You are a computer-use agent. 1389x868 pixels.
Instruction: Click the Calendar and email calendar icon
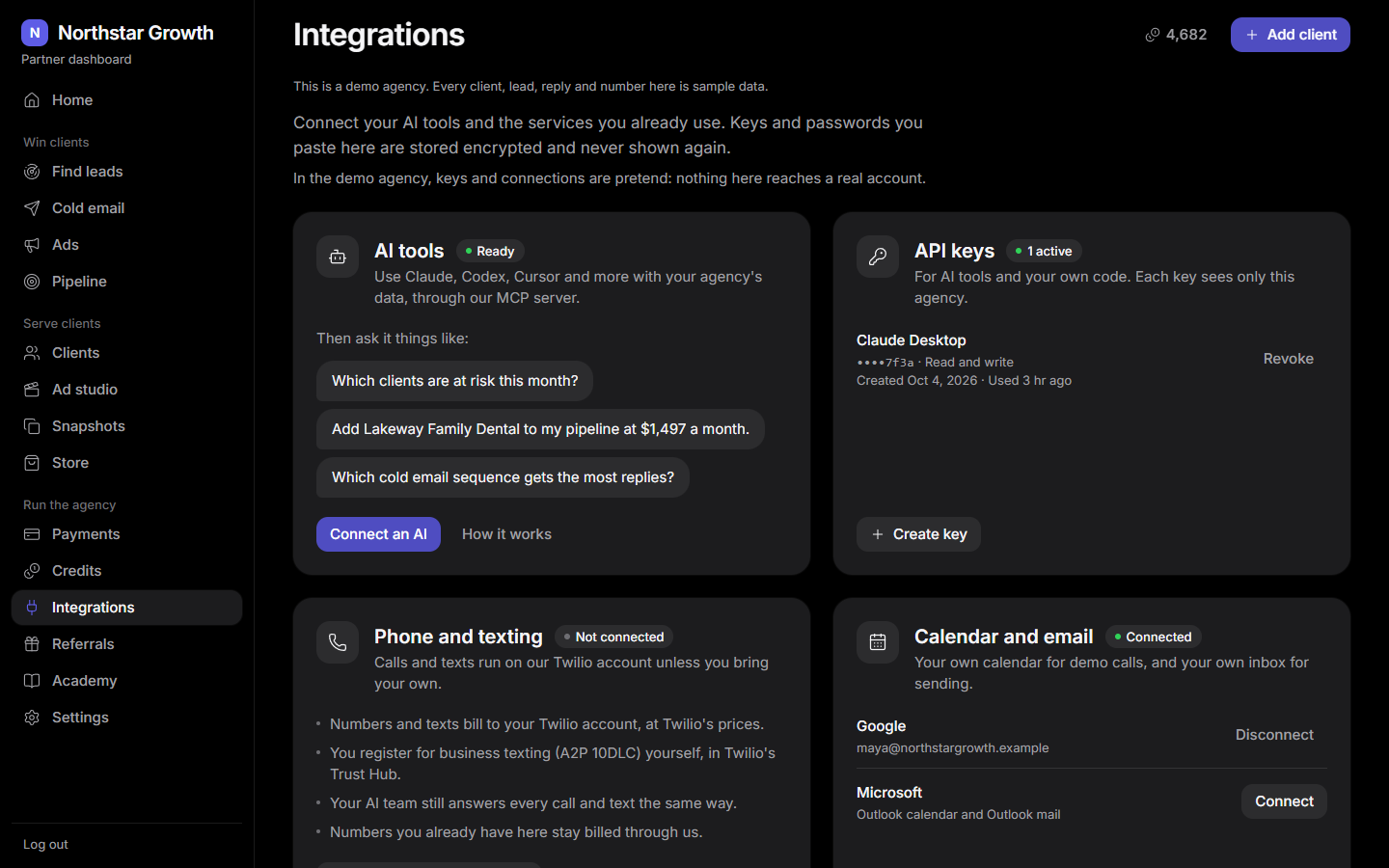tap(878, 642)
